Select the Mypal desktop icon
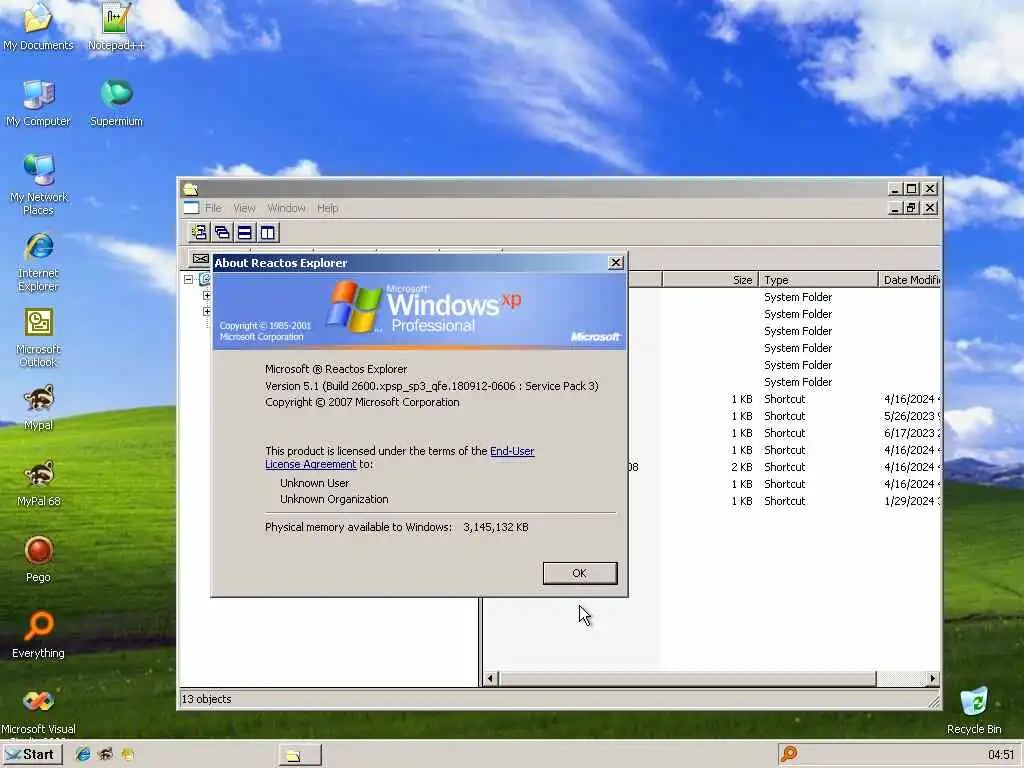The image size is (1024, 768). coord(39,407)
